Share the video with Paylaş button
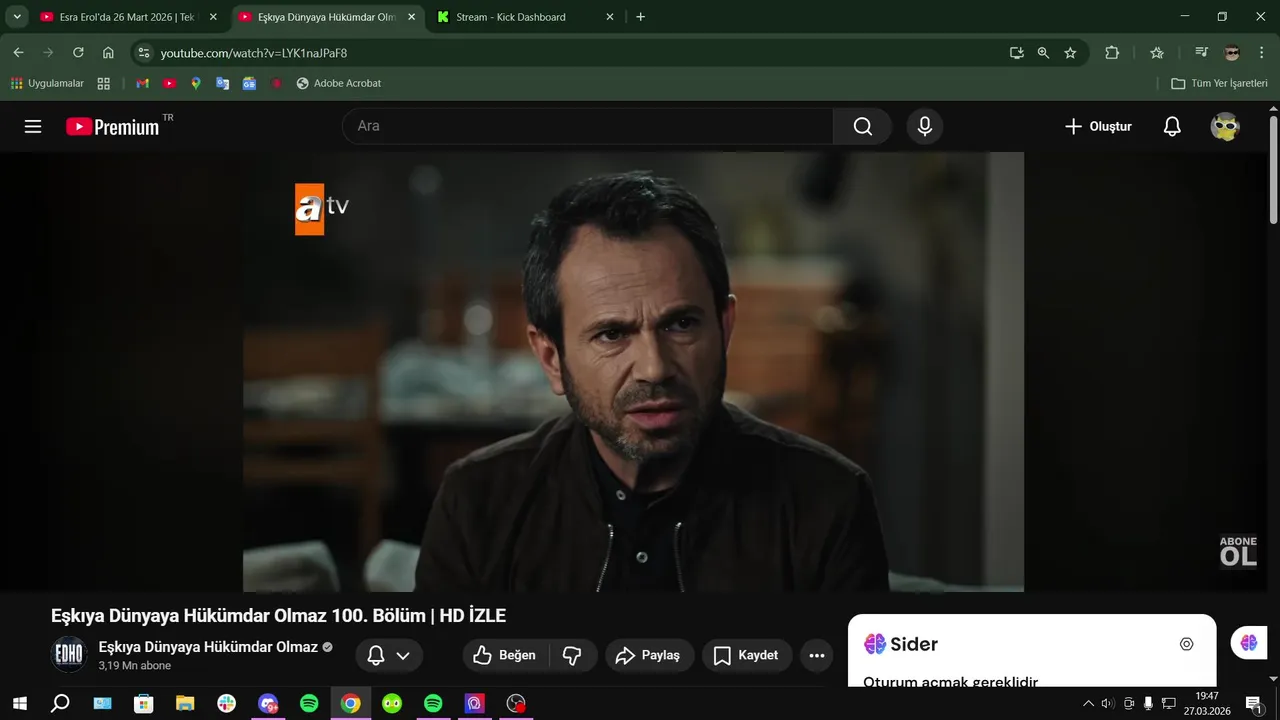 click(x=649, y=655)
